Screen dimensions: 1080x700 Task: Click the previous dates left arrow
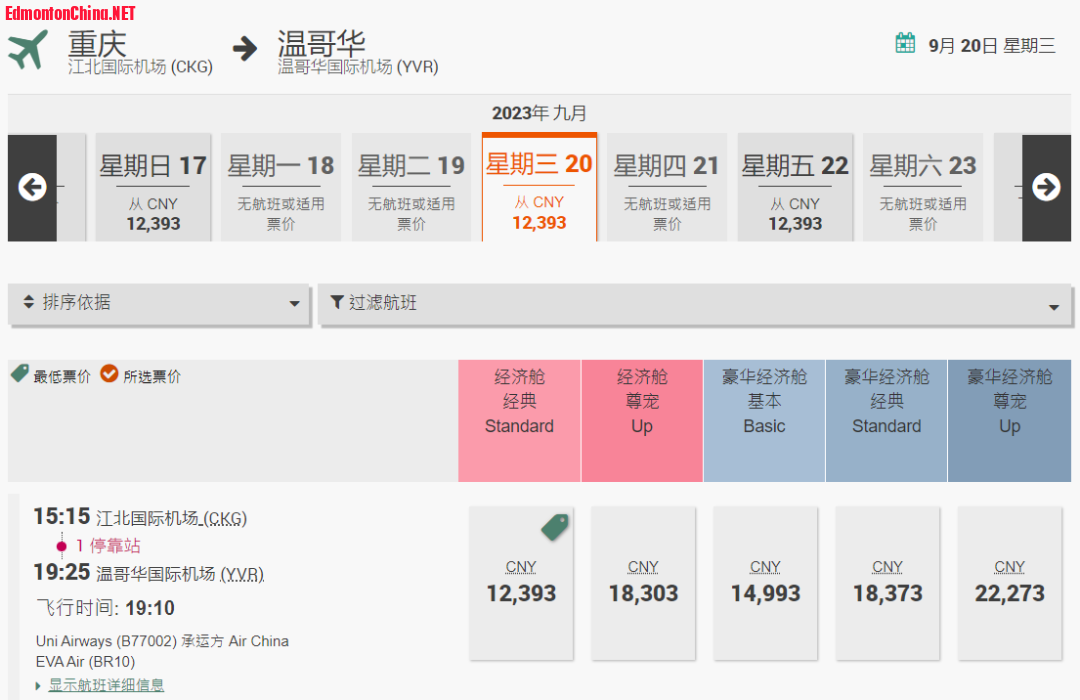click(32, 187)
